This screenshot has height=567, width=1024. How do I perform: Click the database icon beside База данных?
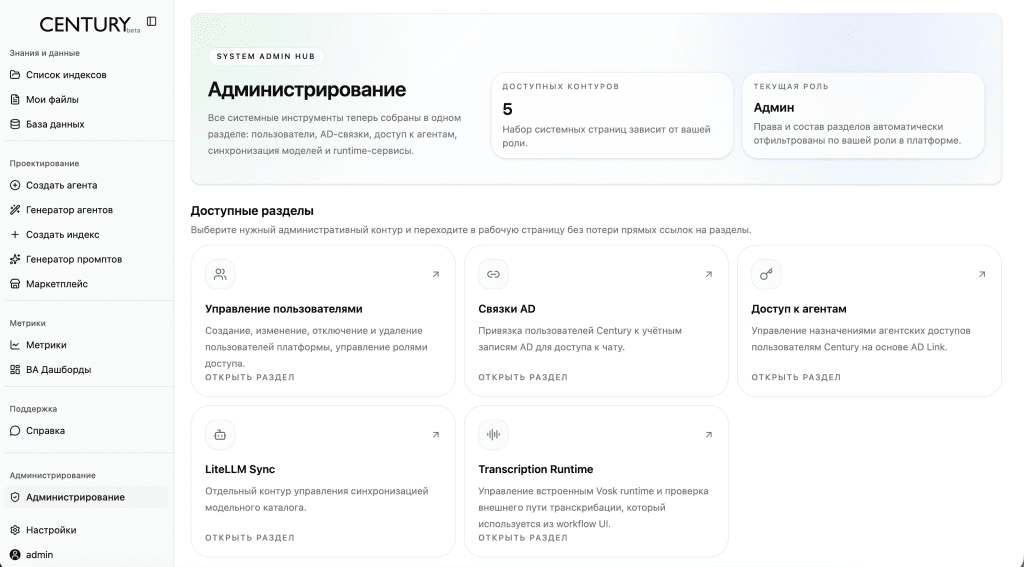tap(15, 124)
